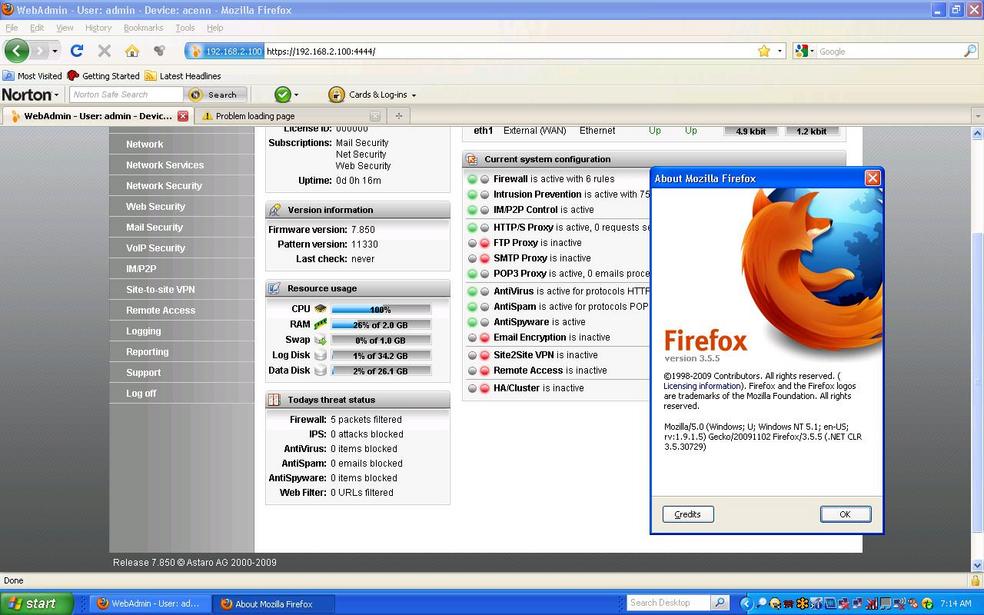Click the Firefox back arrow button
This screenshot has width=984, height=615.
[17, 51]
